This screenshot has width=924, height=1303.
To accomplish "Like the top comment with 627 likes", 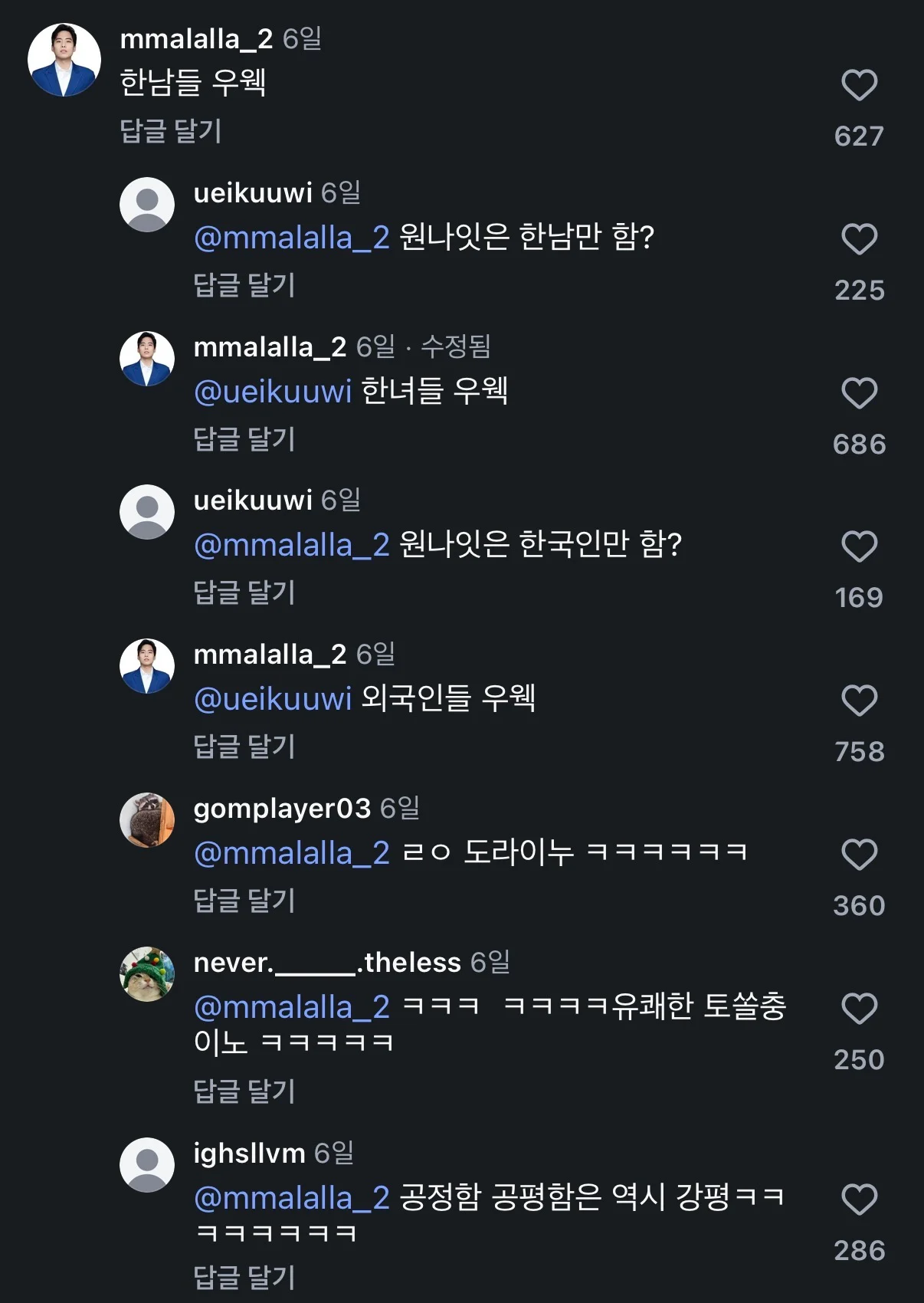I will point(859,85).
